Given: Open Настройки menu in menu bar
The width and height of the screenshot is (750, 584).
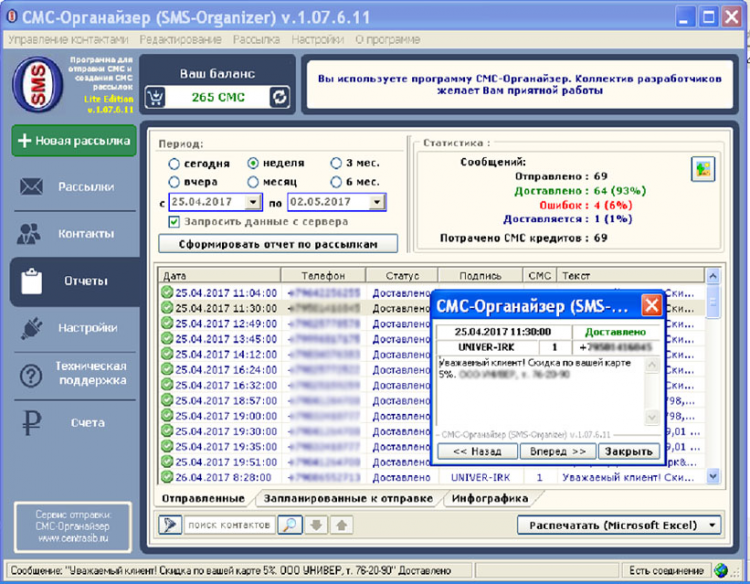Looking at the screenshot, I should (x=318, y=40).
